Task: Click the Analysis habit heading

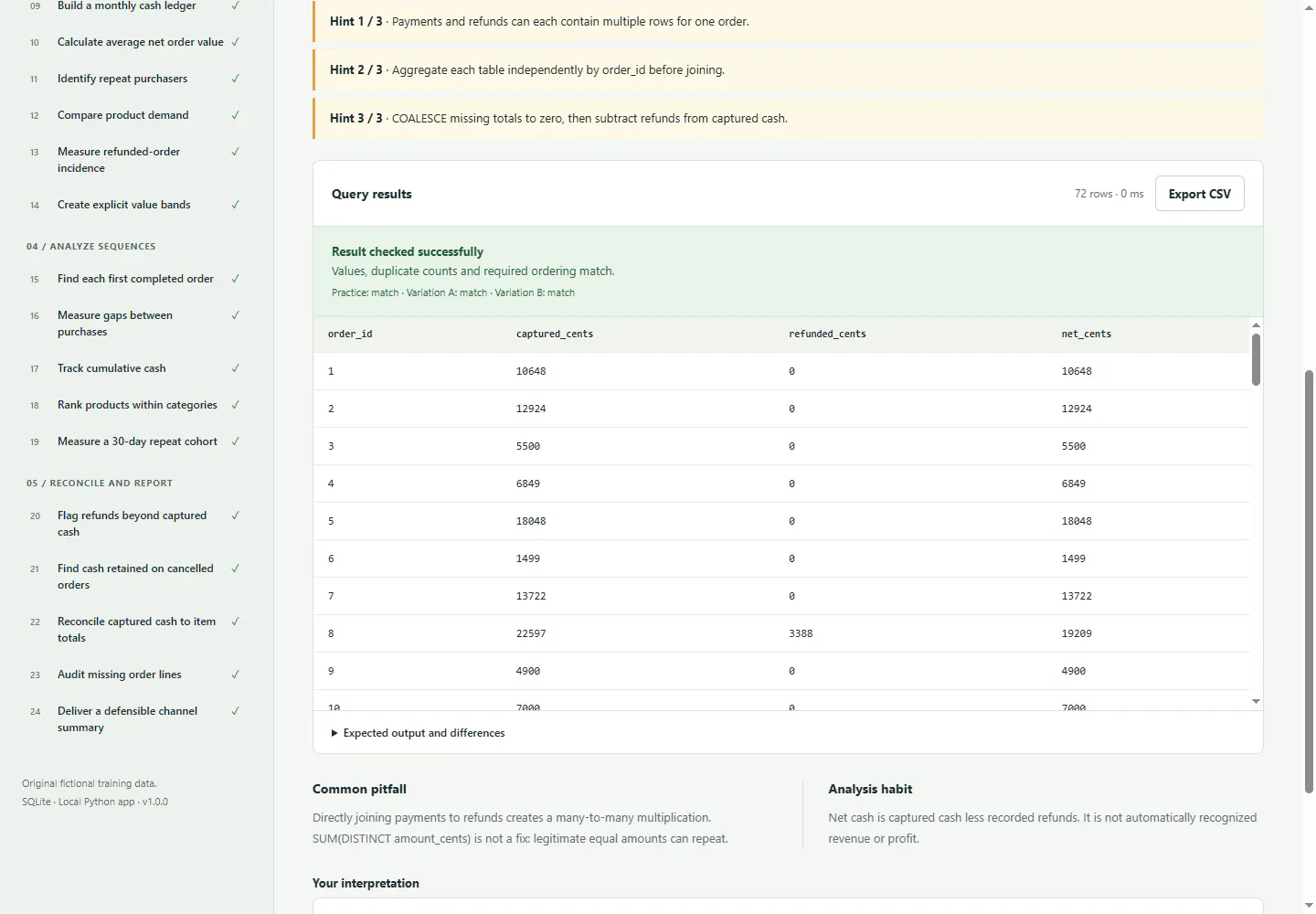Action: pos(870,789)
